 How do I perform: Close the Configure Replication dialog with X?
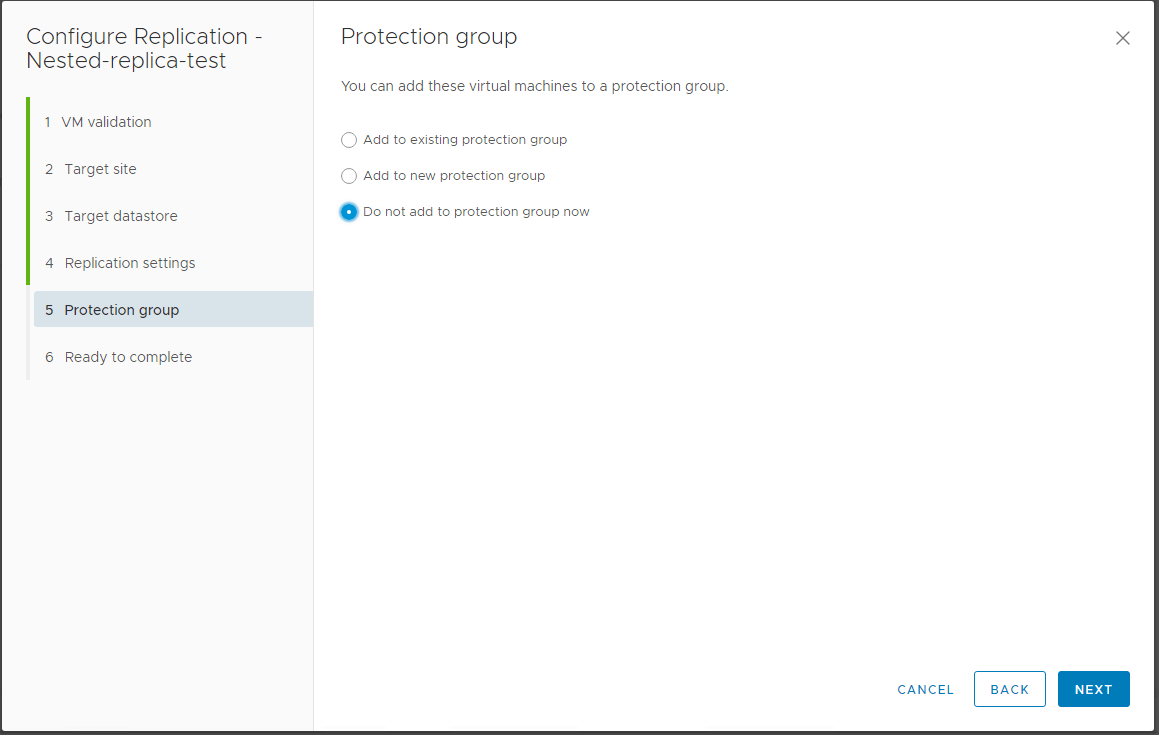coord(1122,38)
